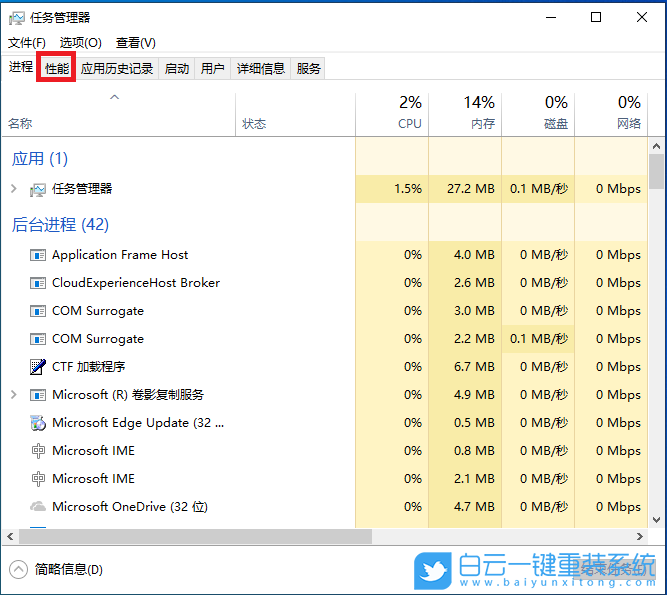Select the CloudExperienceHost Broker process name
The width and height of the screenshot is (667, 595).
(136, 283)
